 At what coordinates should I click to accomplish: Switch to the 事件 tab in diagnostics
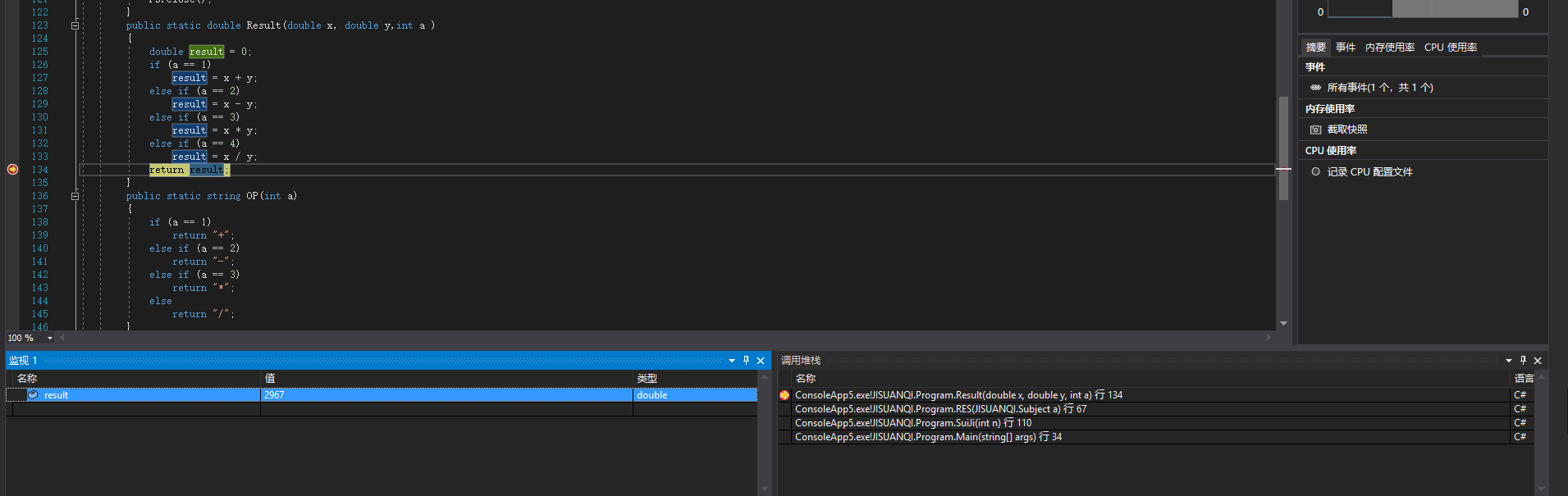[1346, 48]
